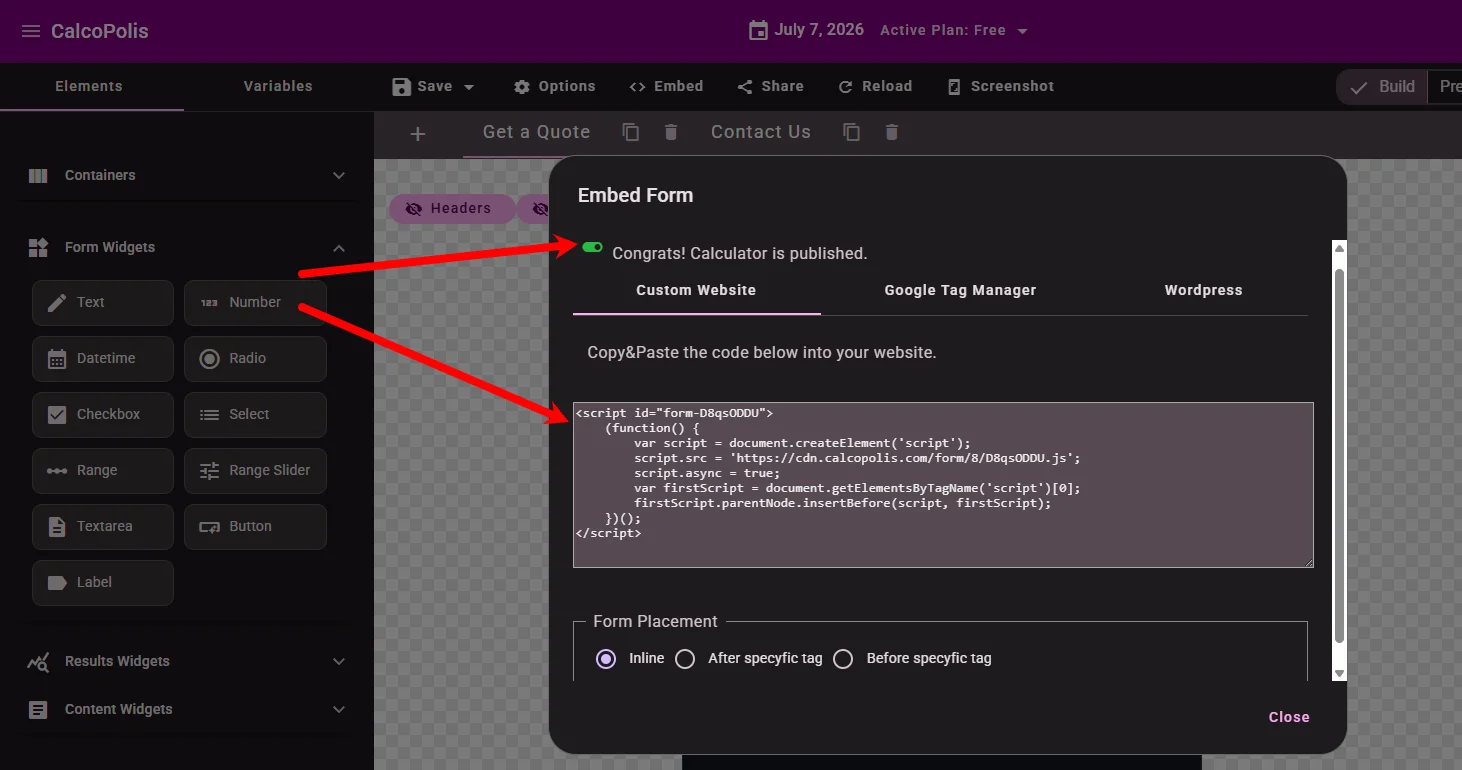Image resolution: width=1462 pixels, height=770 pixels.
Task: Delete the Get a Quote page
Action: [x=671, y=132]
